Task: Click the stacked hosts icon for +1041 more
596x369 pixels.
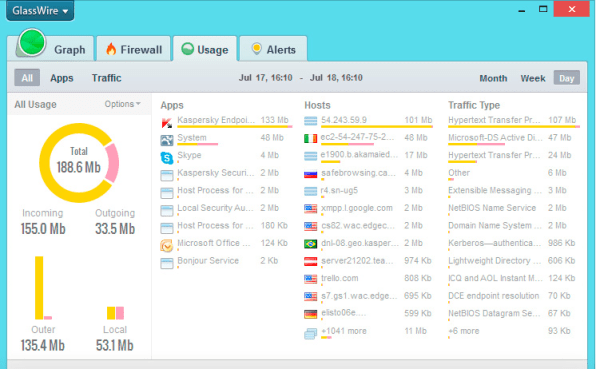Action: pos(311,334)
